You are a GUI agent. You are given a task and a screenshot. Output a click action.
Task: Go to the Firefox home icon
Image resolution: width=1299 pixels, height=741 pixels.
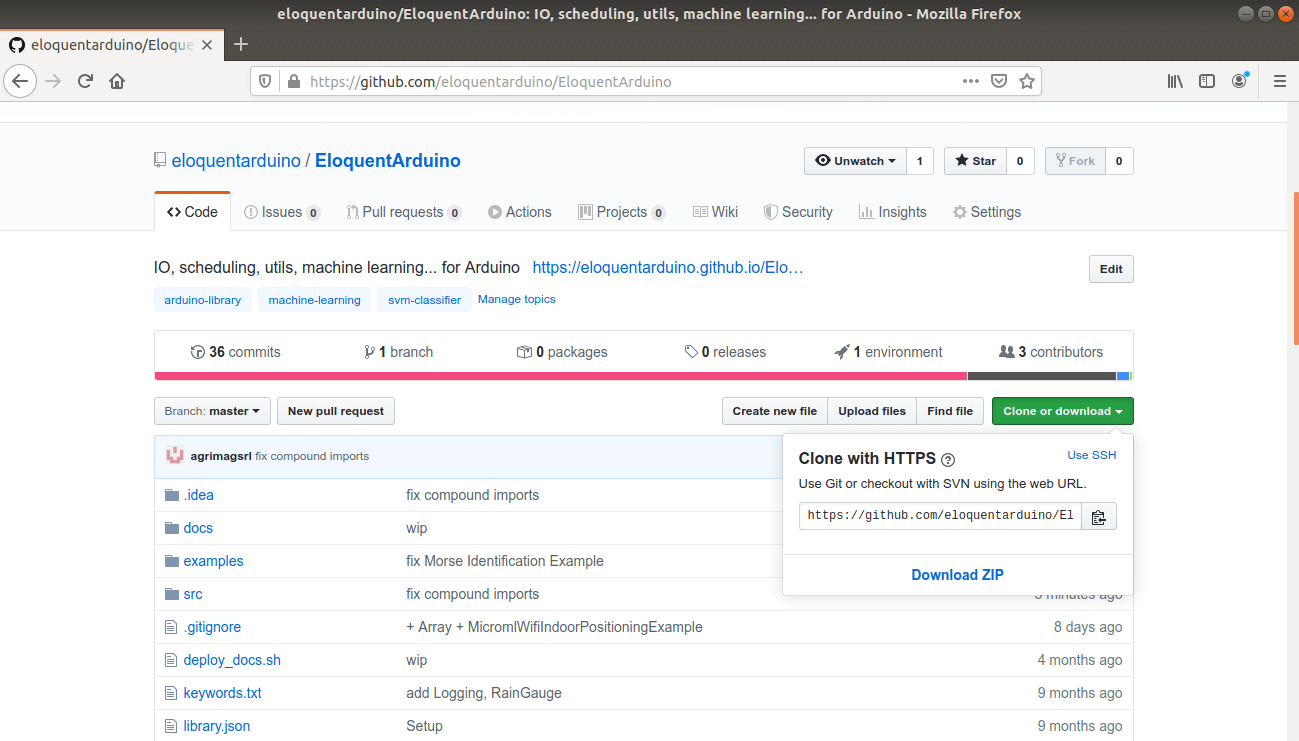click(117, 82)
